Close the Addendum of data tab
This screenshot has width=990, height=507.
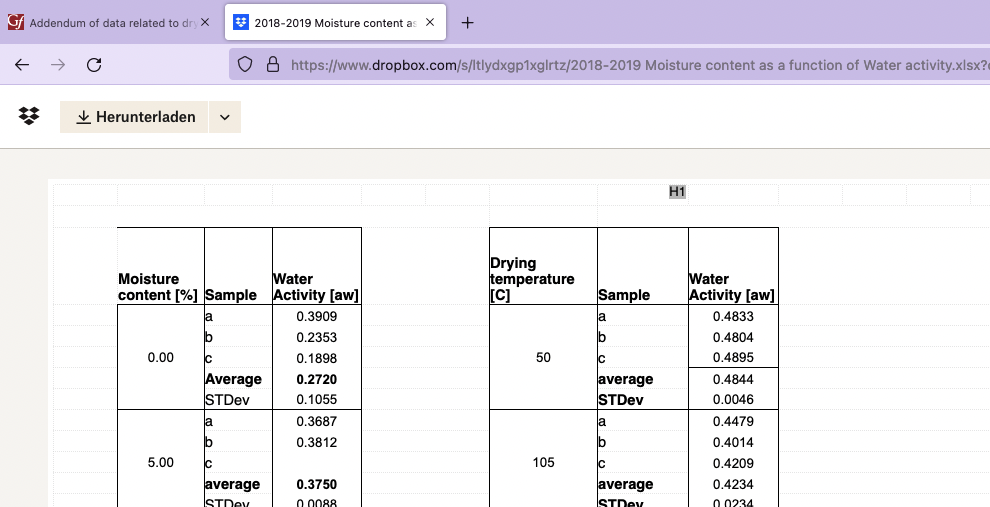pos(205,22)
